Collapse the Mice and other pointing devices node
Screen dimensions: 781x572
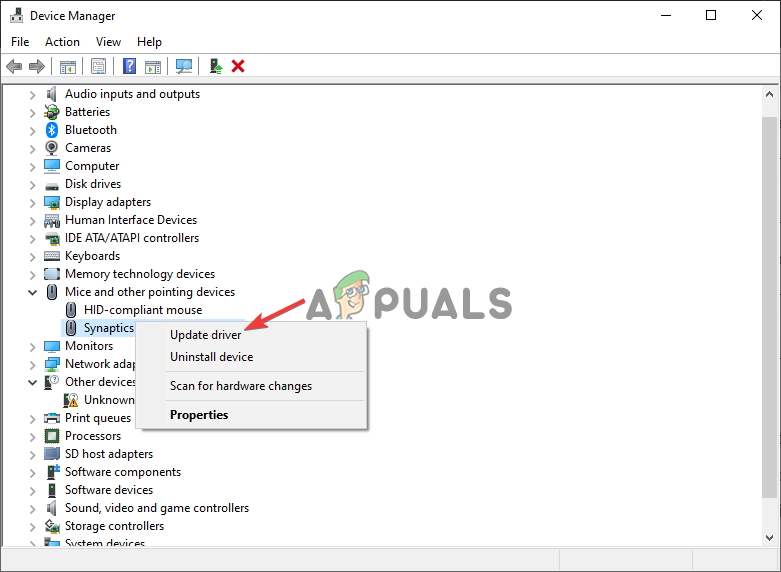[x=32, y=292]
